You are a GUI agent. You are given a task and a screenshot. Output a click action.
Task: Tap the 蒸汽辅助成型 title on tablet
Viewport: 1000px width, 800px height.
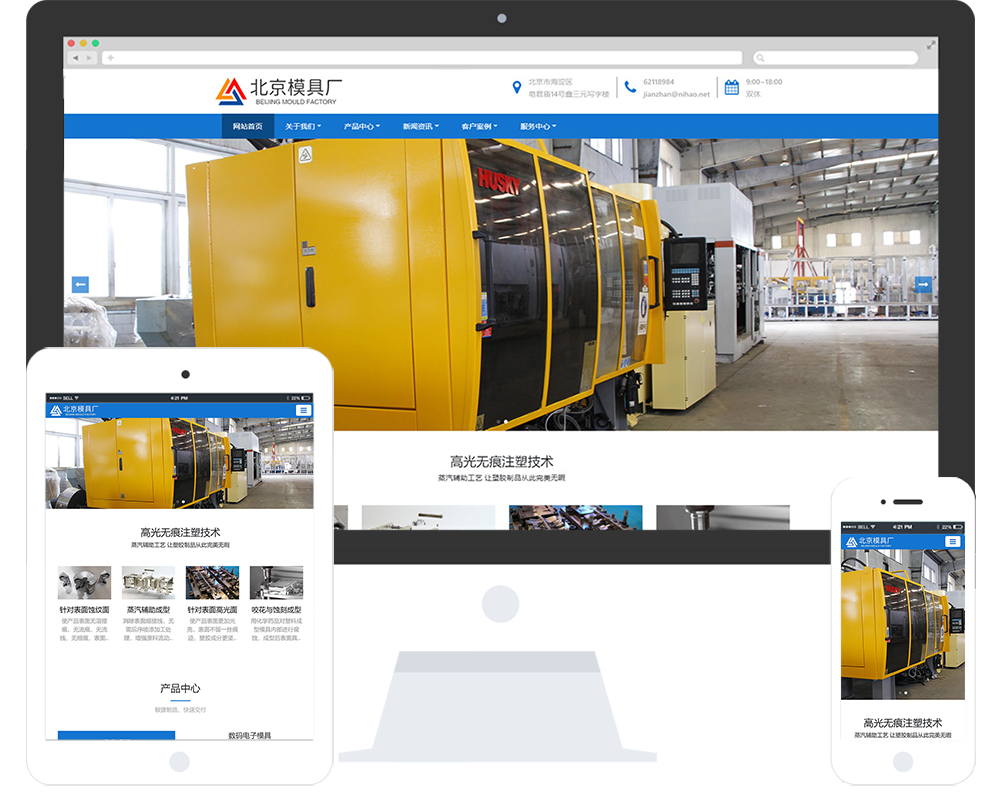click(x=148, y=610)
